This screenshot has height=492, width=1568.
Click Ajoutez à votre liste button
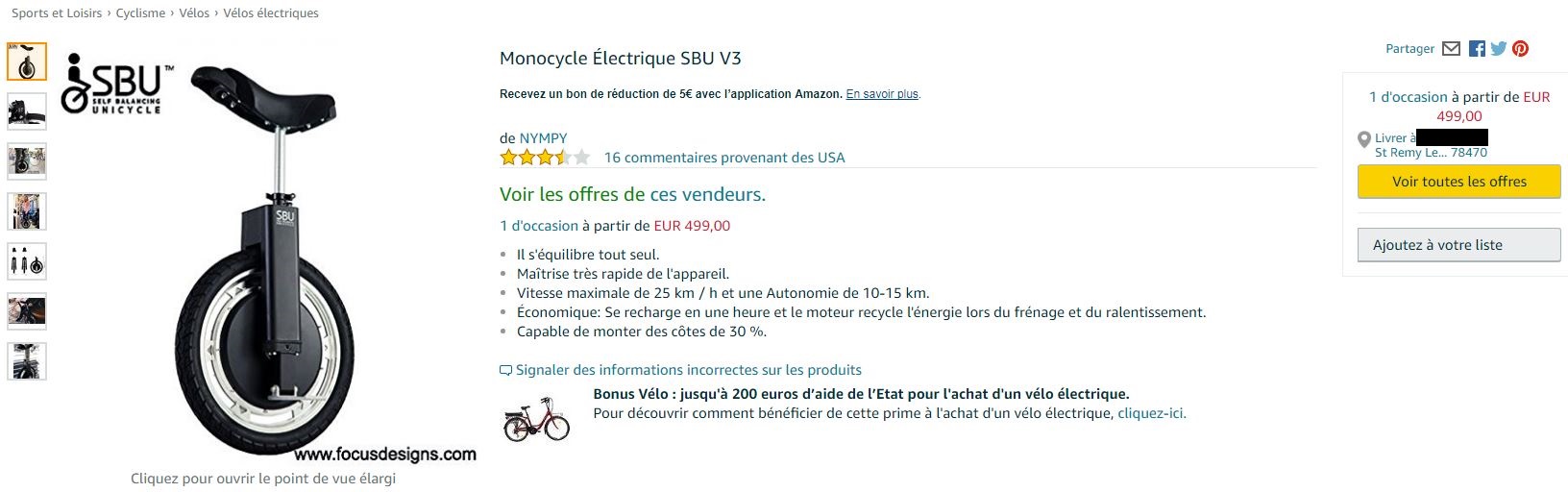tap(1458, 245)
